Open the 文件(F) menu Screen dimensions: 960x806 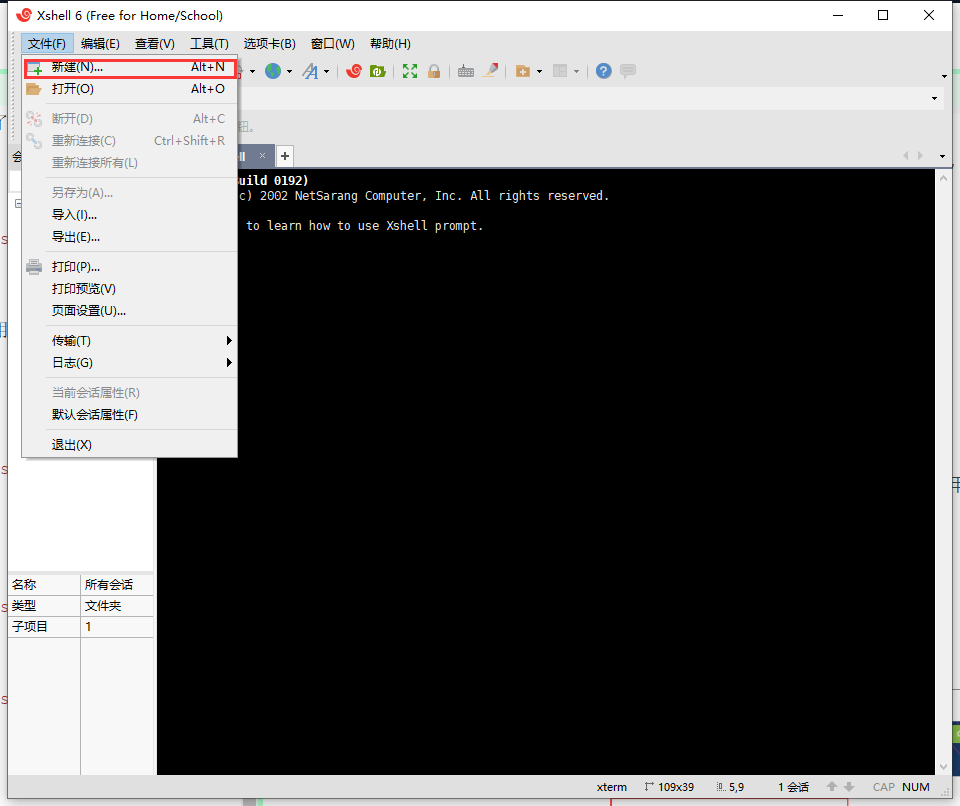pos(47,43)
